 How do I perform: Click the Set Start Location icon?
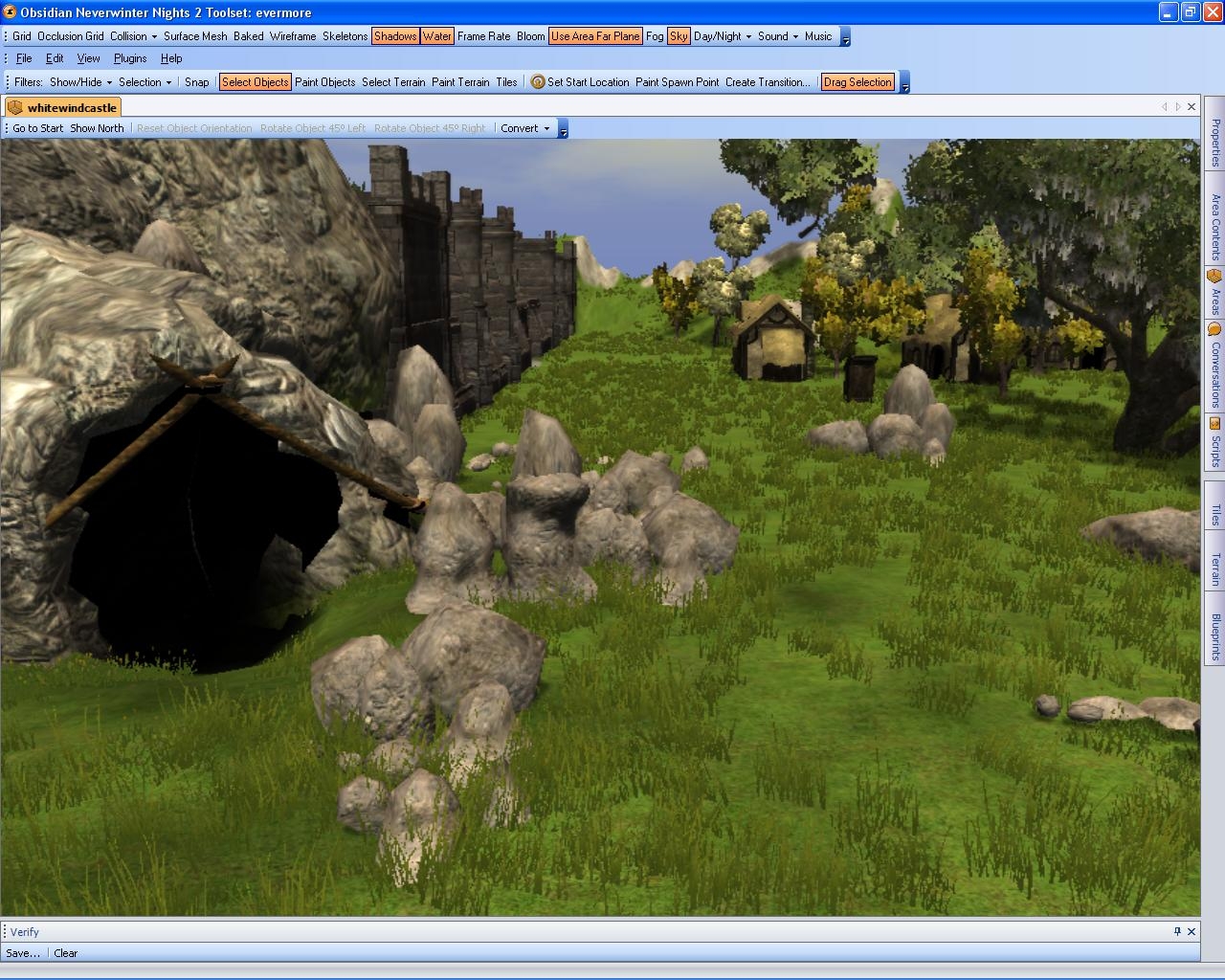538,82
